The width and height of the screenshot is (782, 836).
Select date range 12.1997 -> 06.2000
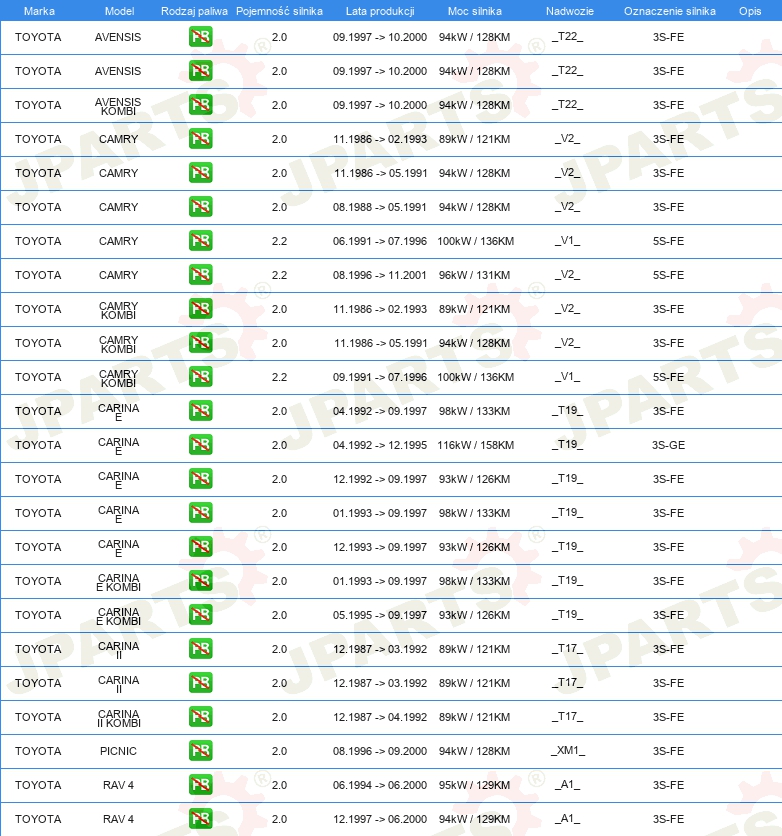(x=380, y=819)
